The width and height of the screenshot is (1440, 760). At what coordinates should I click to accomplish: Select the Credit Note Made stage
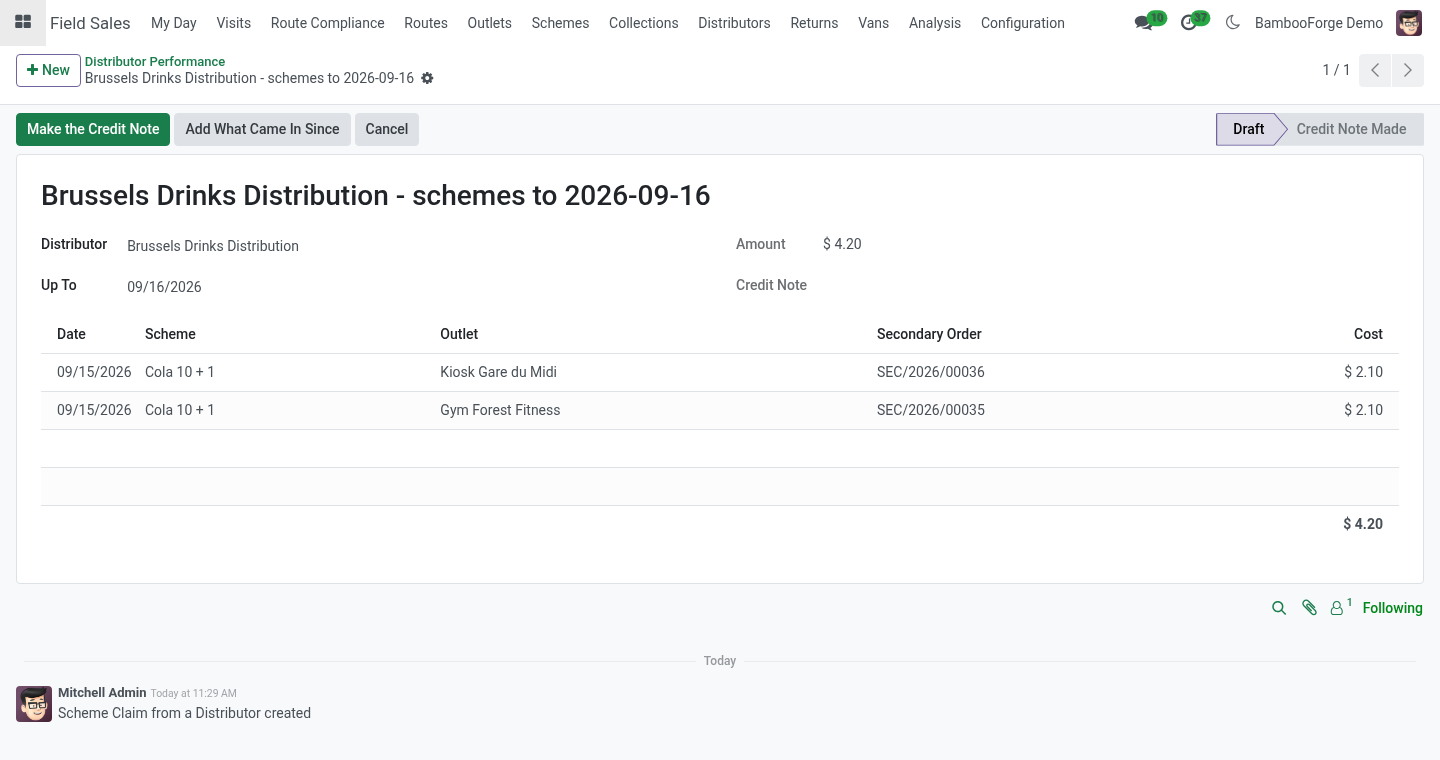(1351, 129)
